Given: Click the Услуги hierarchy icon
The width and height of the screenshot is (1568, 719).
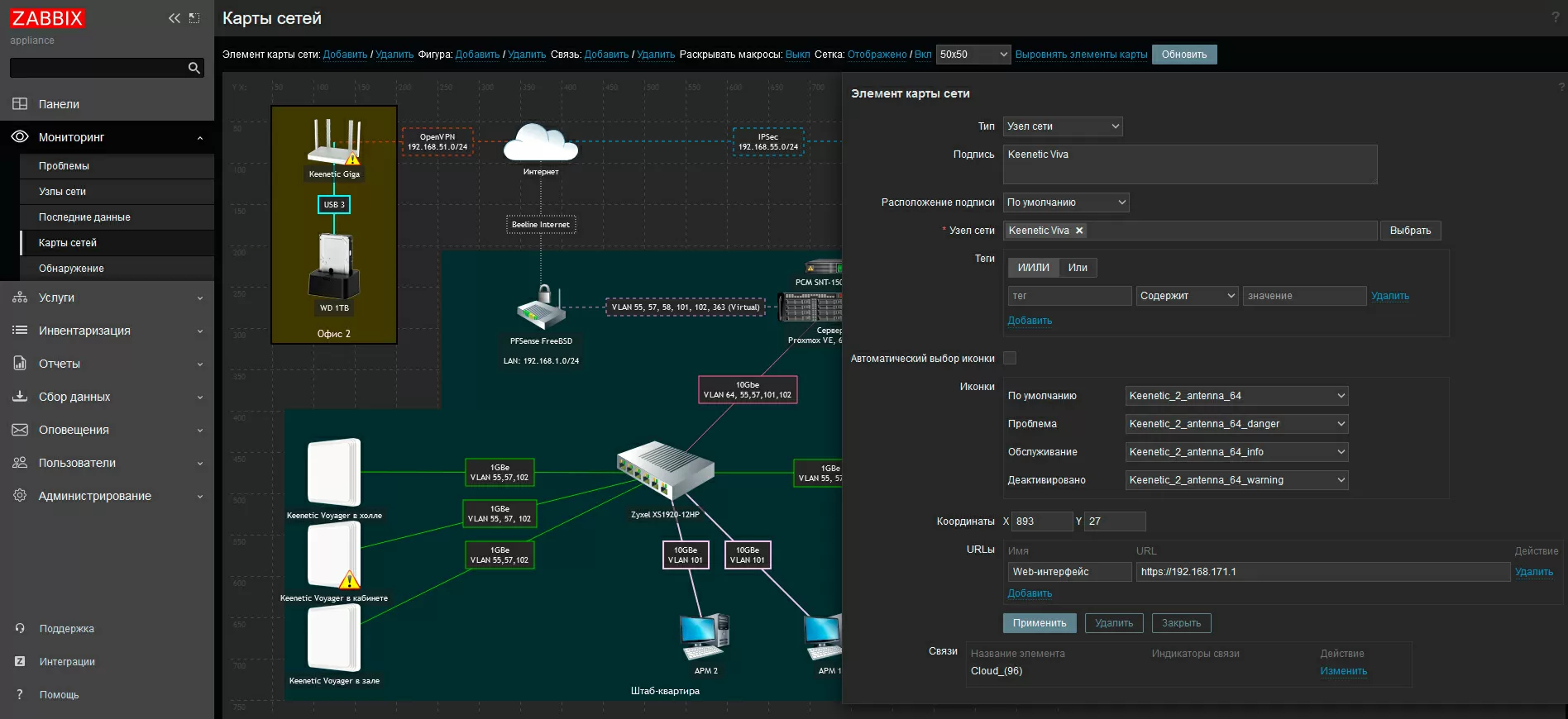Looking at the screenshot, I should (20, 298).
